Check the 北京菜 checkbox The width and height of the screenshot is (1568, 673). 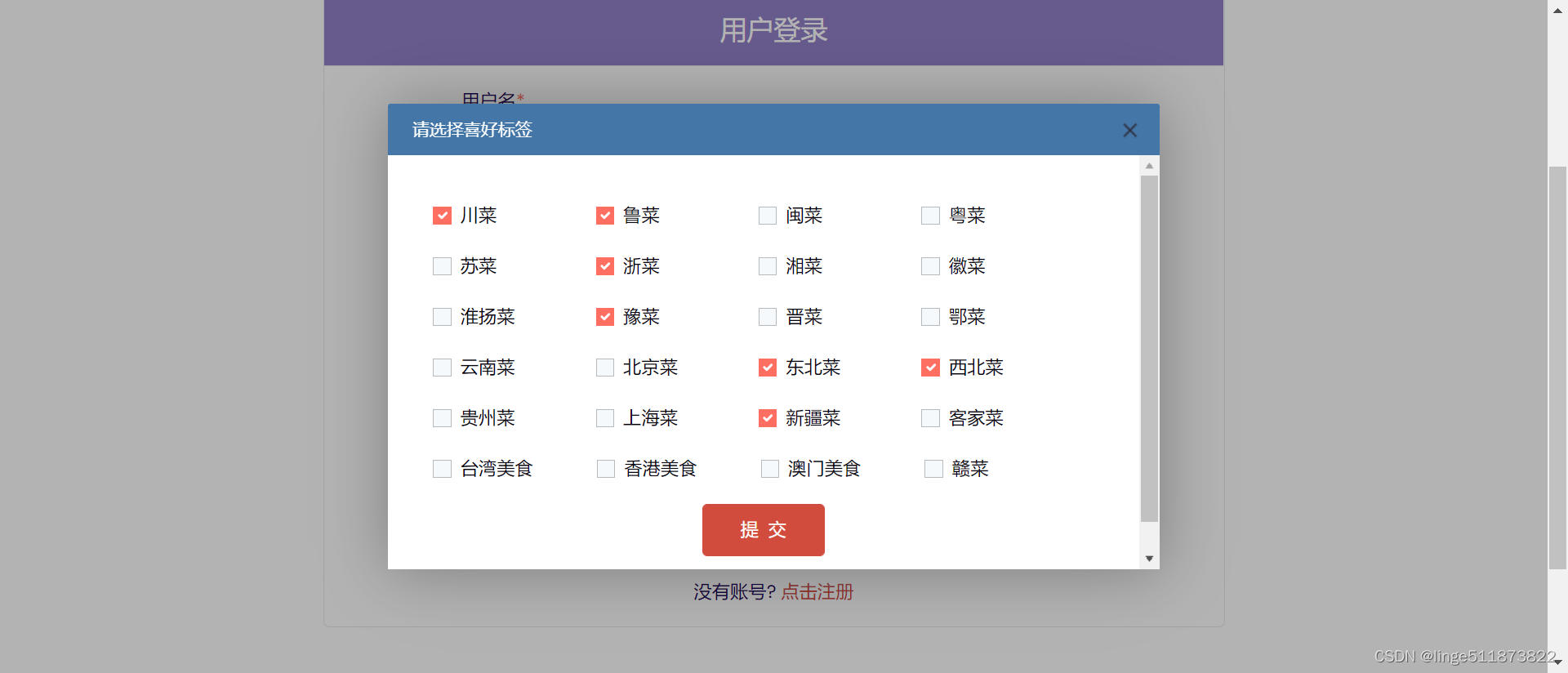tap(605, 368)
